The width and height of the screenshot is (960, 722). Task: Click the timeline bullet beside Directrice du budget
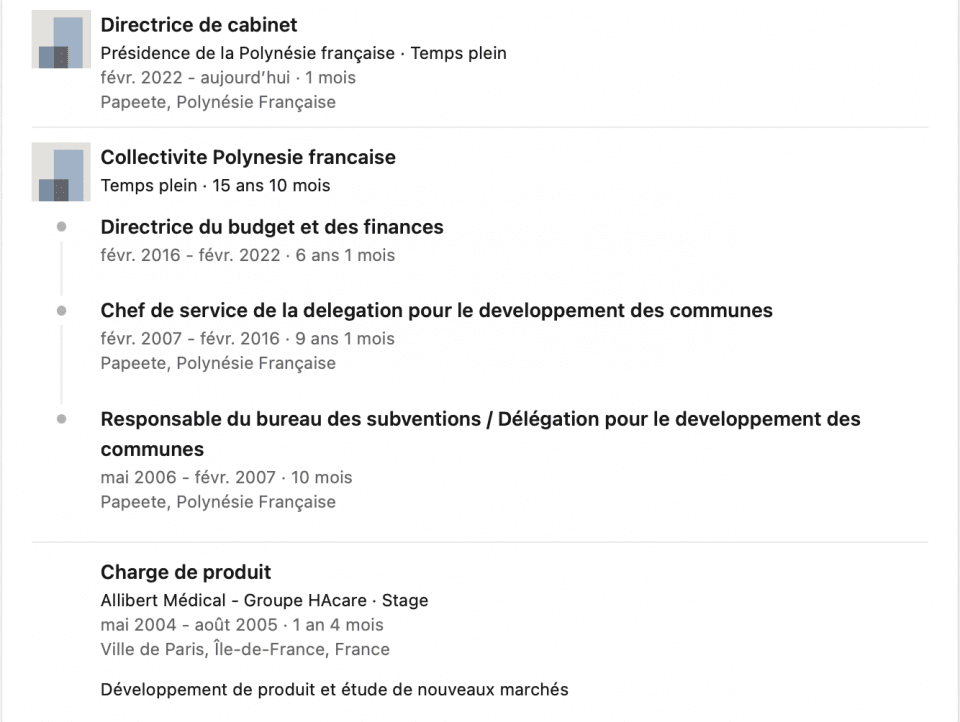tap(61, 227)
